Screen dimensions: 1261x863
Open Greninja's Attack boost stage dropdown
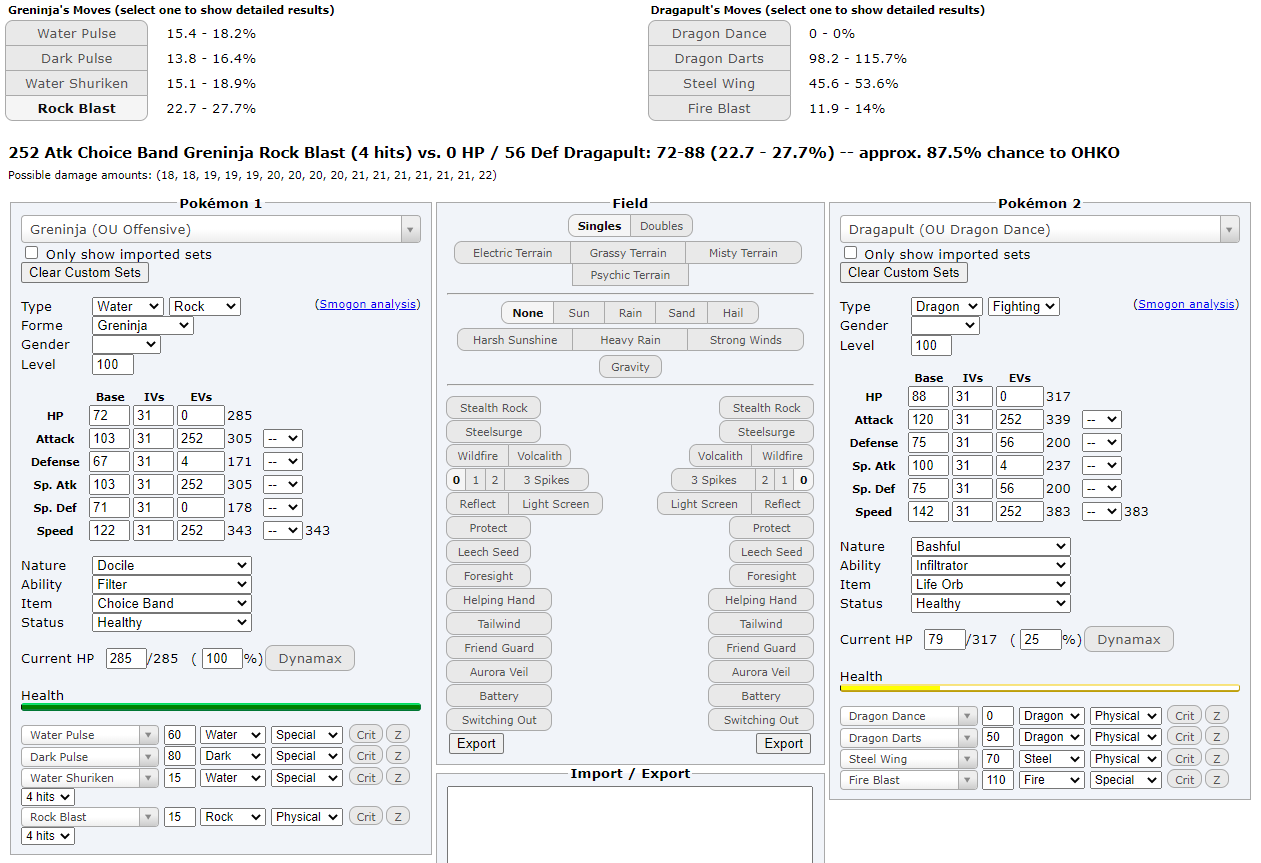tap(282, 438)
